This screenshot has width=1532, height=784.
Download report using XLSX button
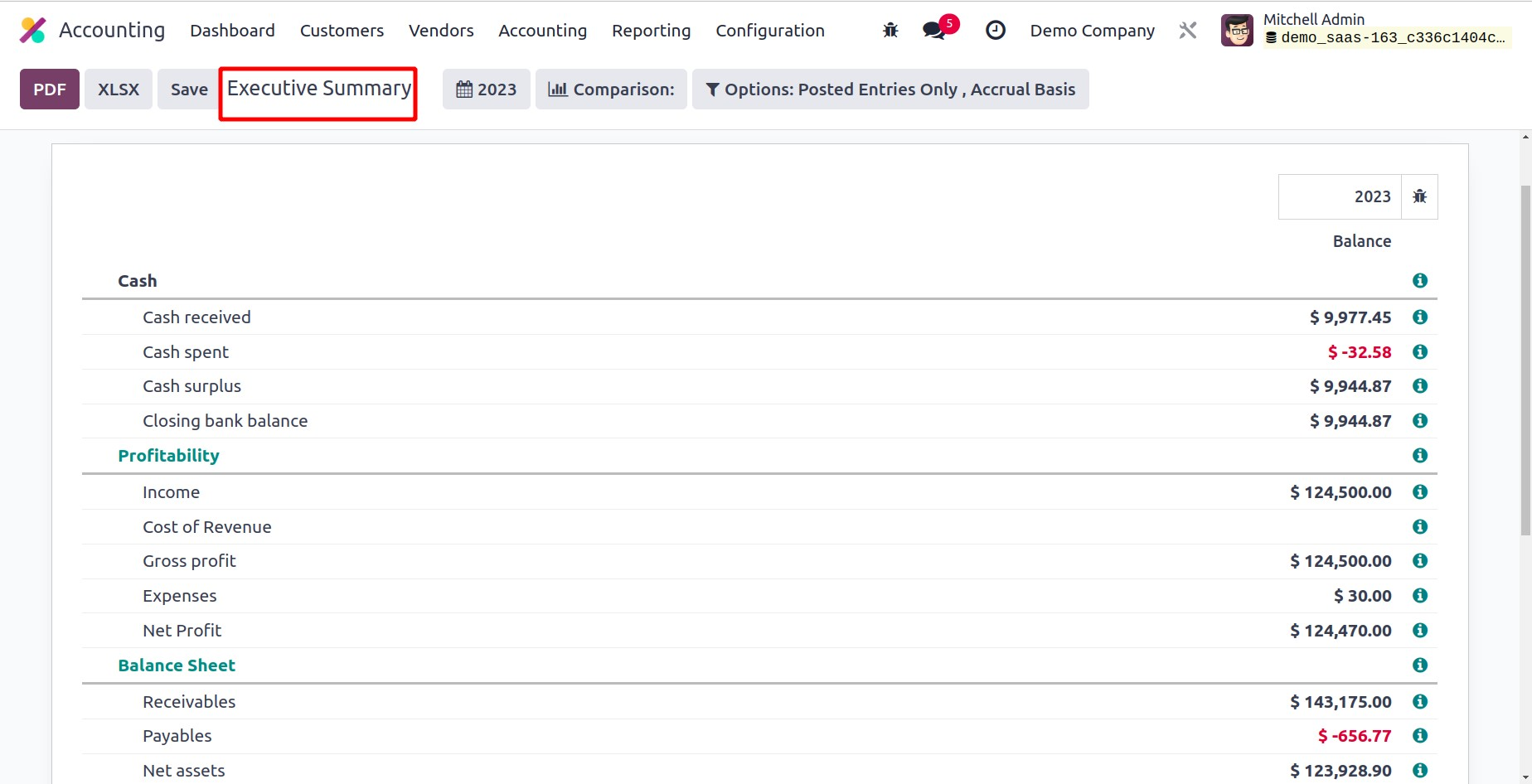119,90
